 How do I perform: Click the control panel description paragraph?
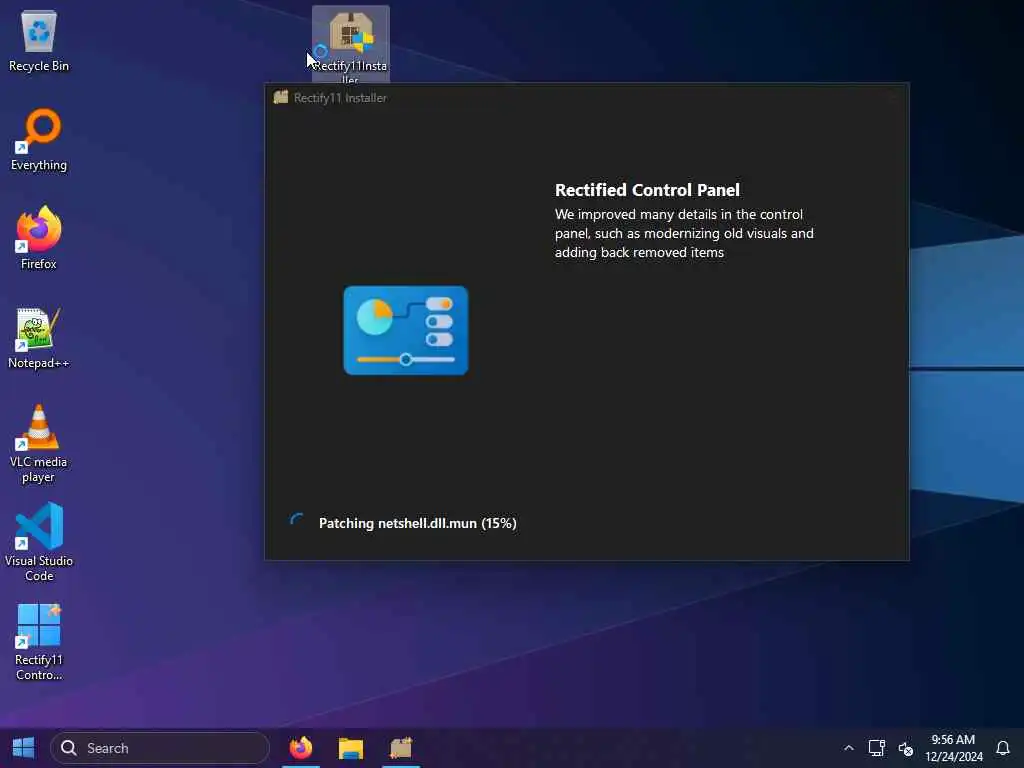(684, 233)
